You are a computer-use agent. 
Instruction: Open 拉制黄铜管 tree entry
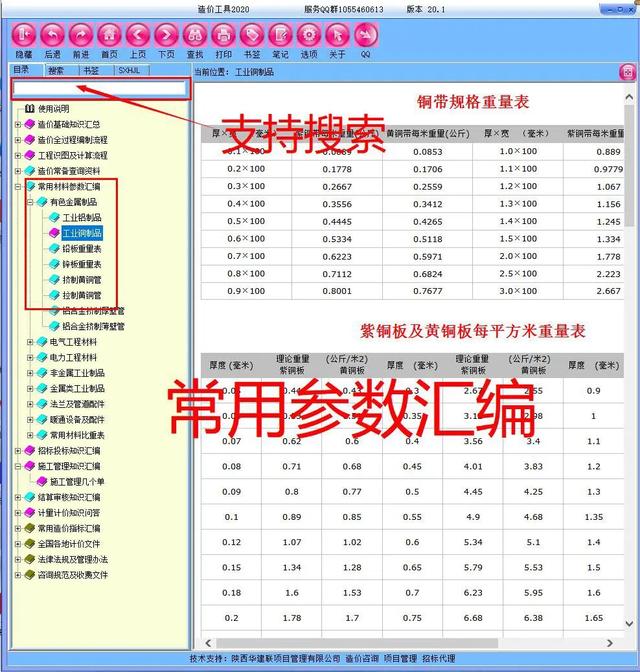tap(82, 295)
